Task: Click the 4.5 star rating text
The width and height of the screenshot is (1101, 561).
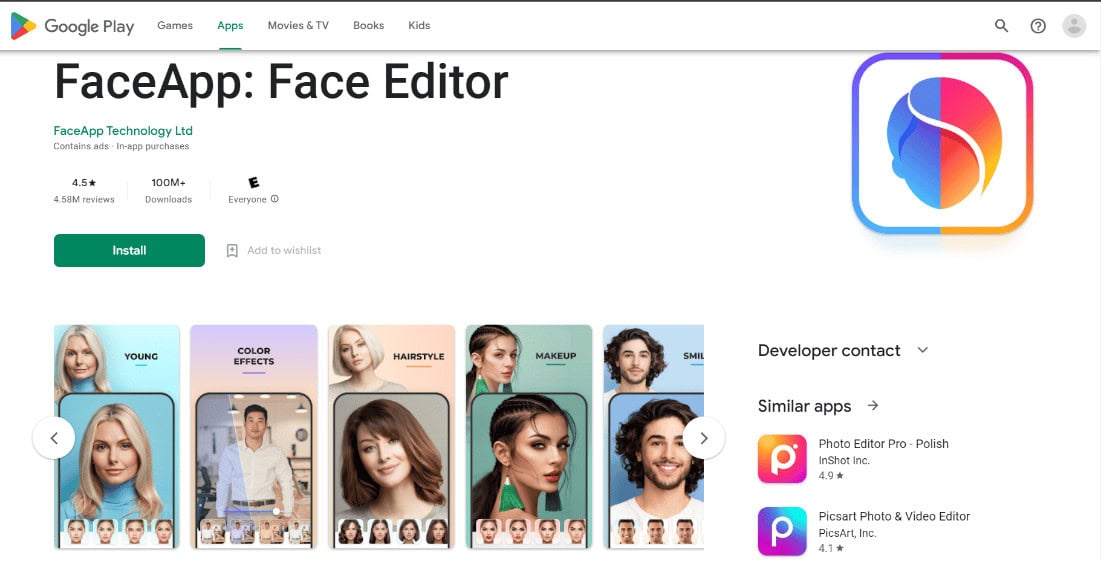Action: coord(84,183)
